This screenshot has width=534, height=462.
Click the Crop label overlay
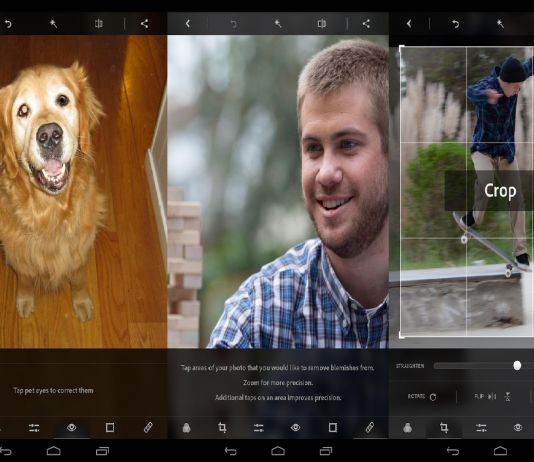[500, 191]
